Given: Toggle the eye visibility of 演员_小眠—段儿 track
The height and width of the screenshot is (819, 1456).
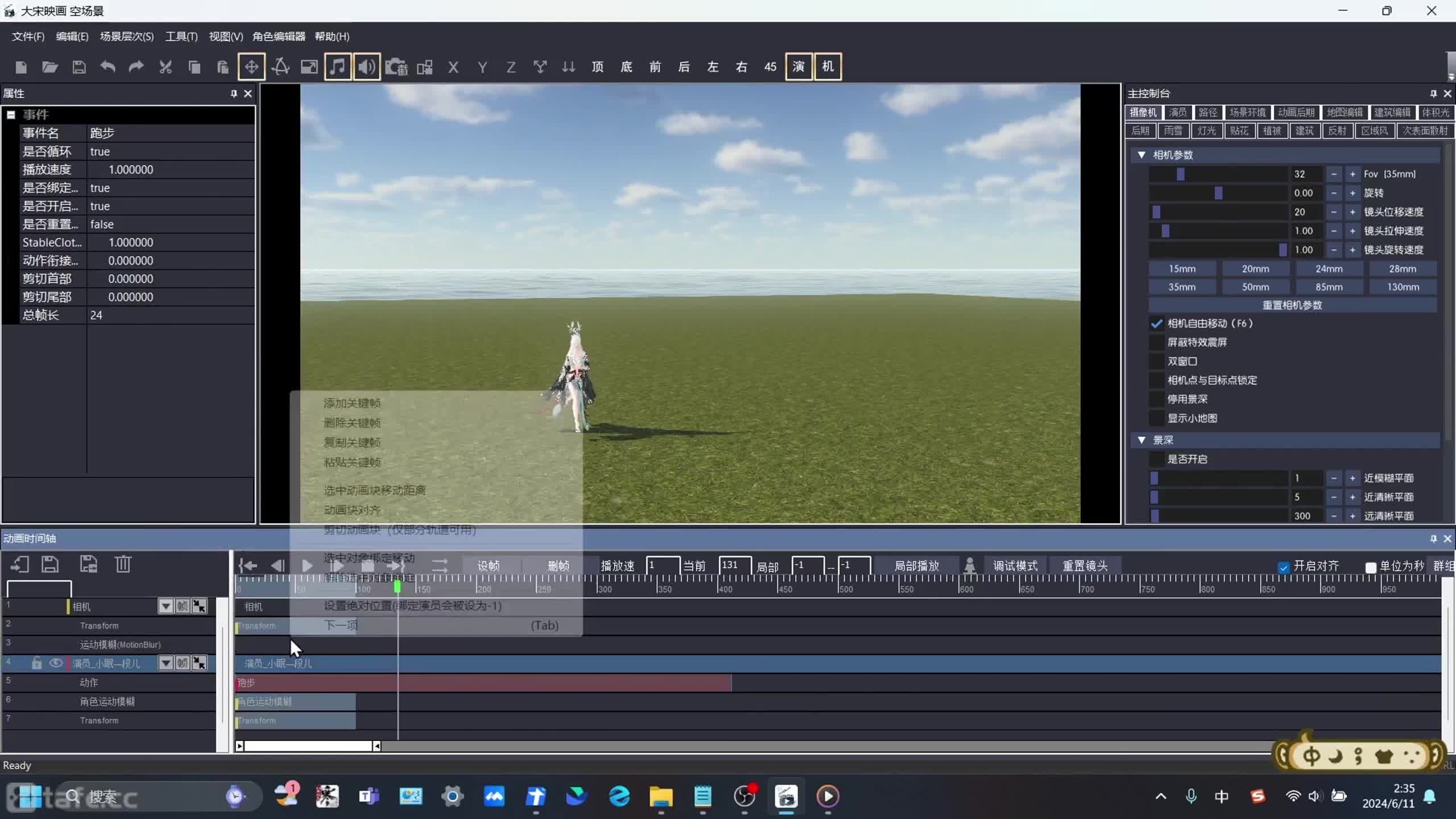Looking at the screenshot, I should pos(56,663).
